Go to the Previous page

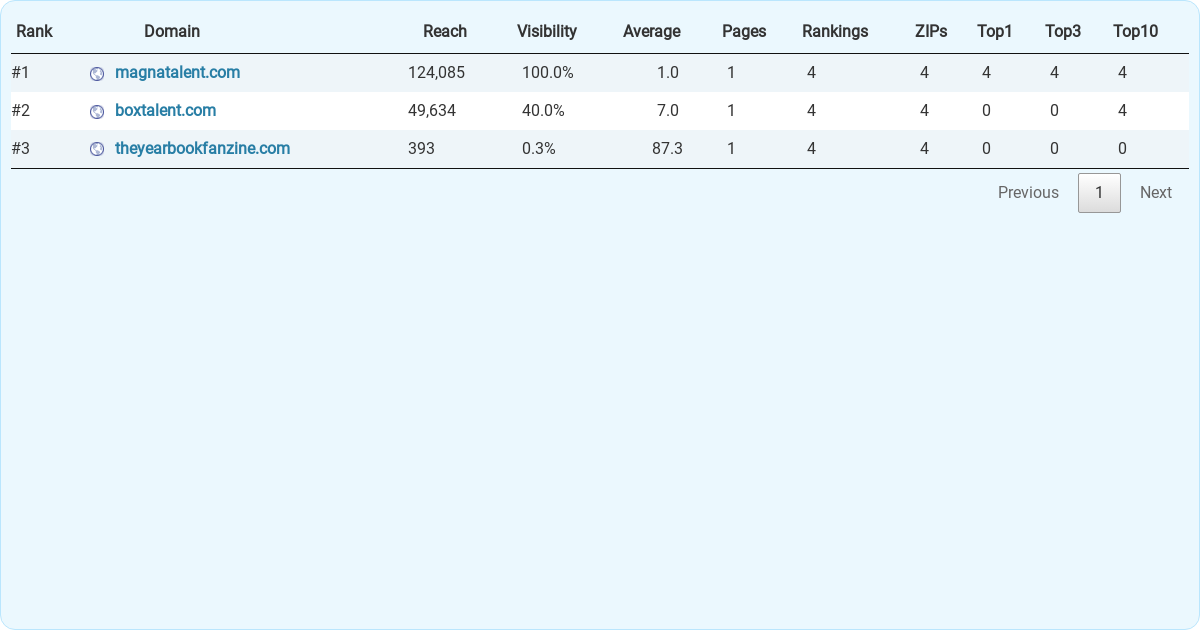(x=1028, y=192)
